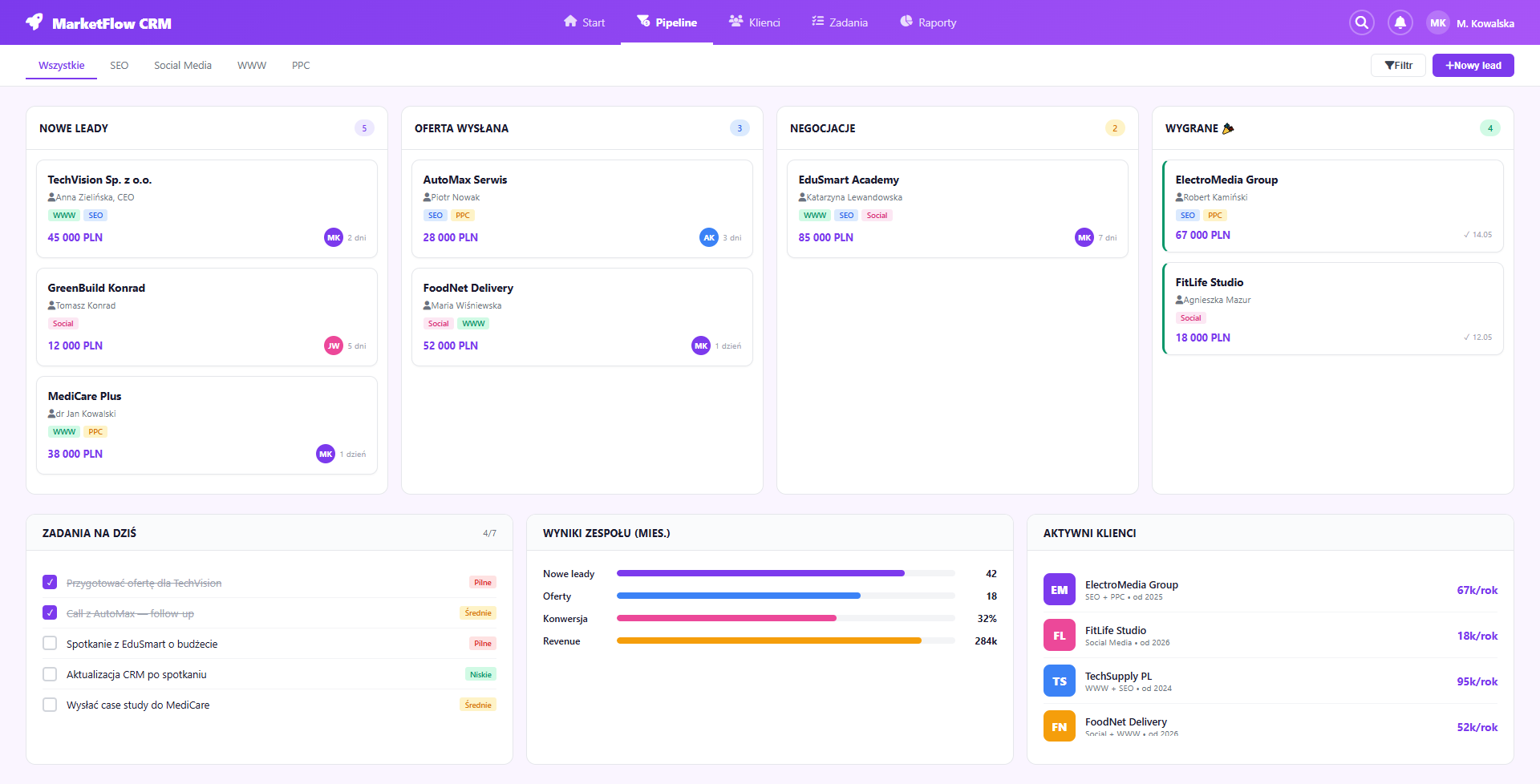Open Zadania in top navigation
The height and width of the screenshot is (784, 1540).
click(x=840, y=22)
